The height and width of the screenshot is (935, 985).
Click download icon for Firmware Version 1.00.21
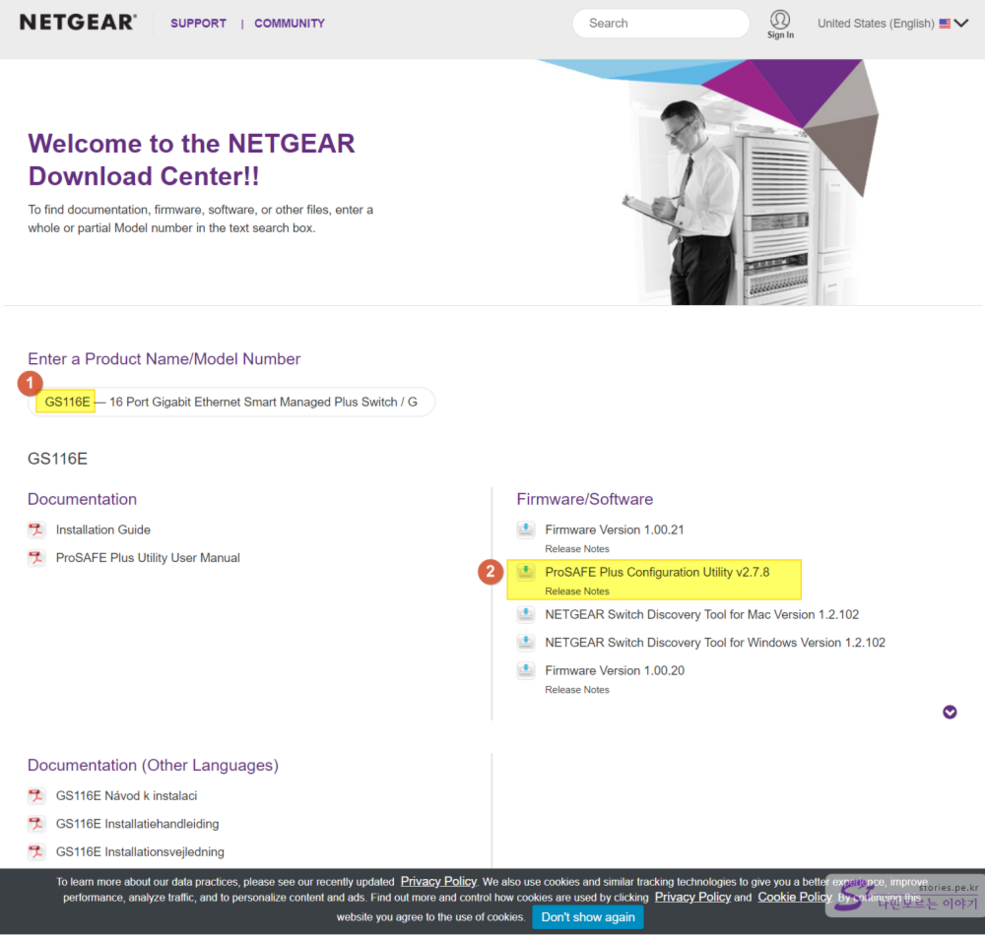point(526,530)
